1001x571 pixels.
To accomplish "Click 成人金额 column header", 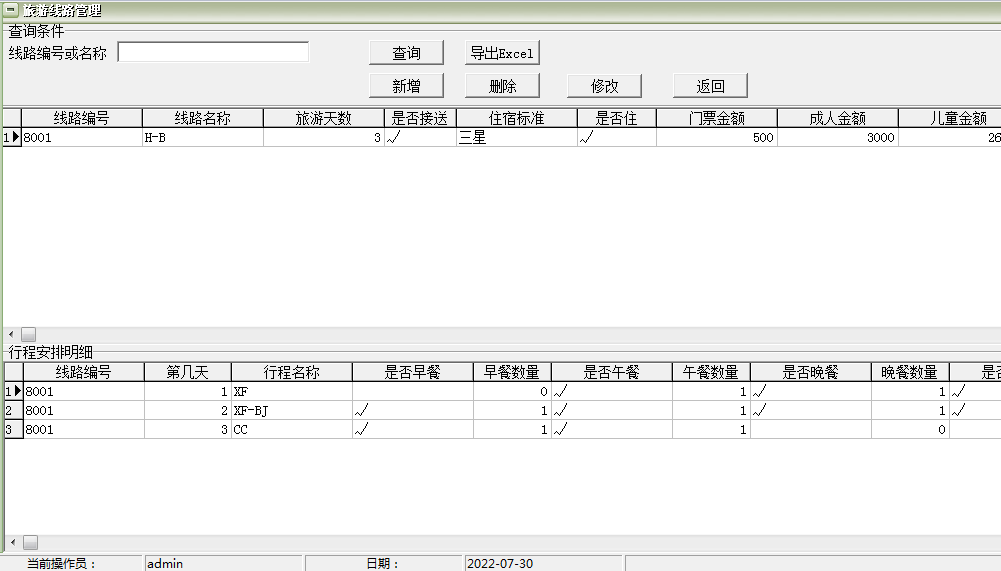I will pos(838,118).
